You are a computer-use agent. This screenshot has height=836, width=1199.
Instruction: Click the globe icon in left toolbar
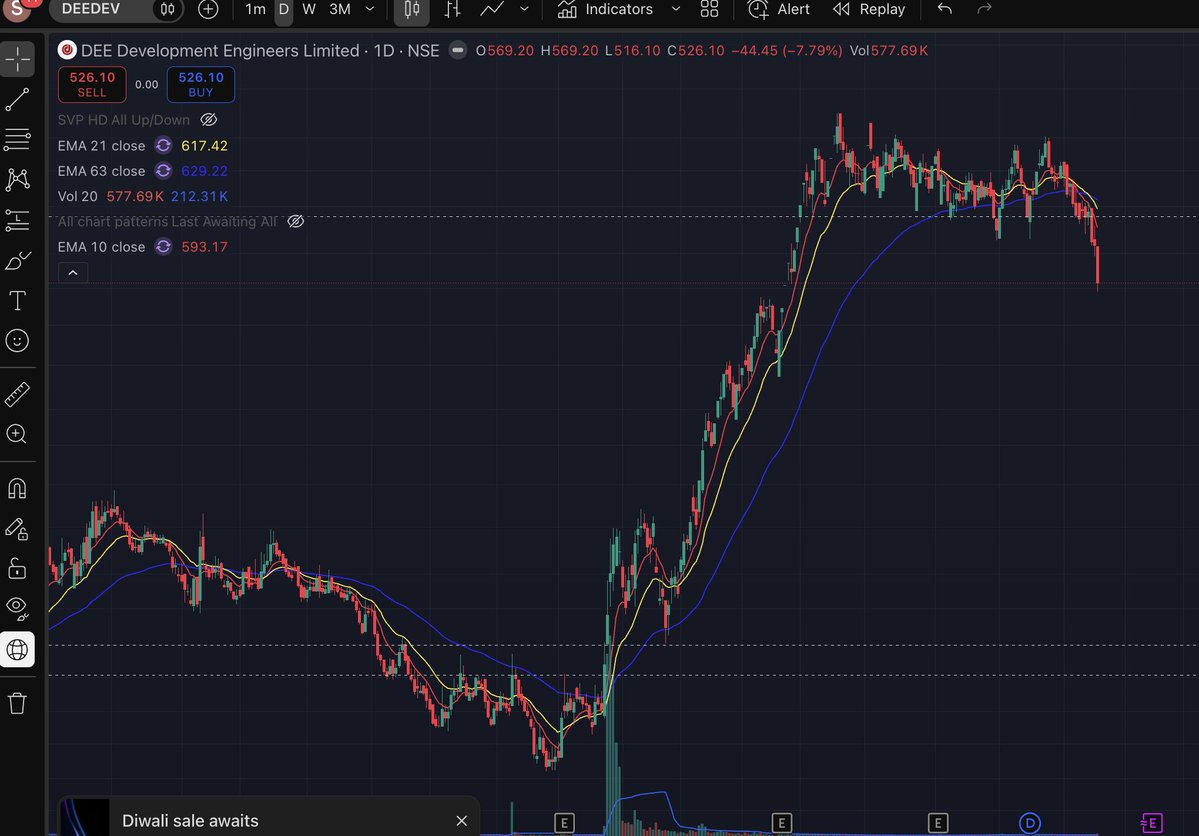(x=18, y=649)
